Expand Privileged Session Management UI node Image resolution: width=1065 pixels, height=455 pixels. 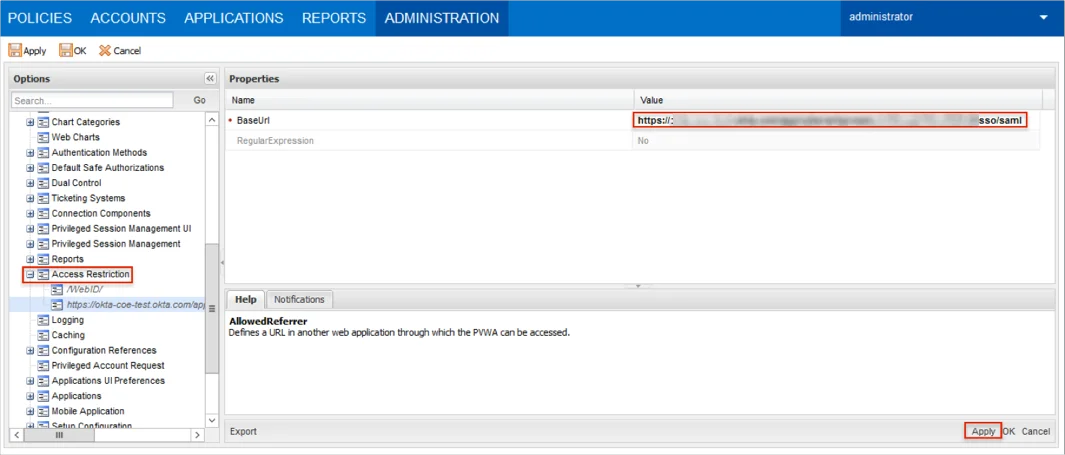(x=30, y=228)
